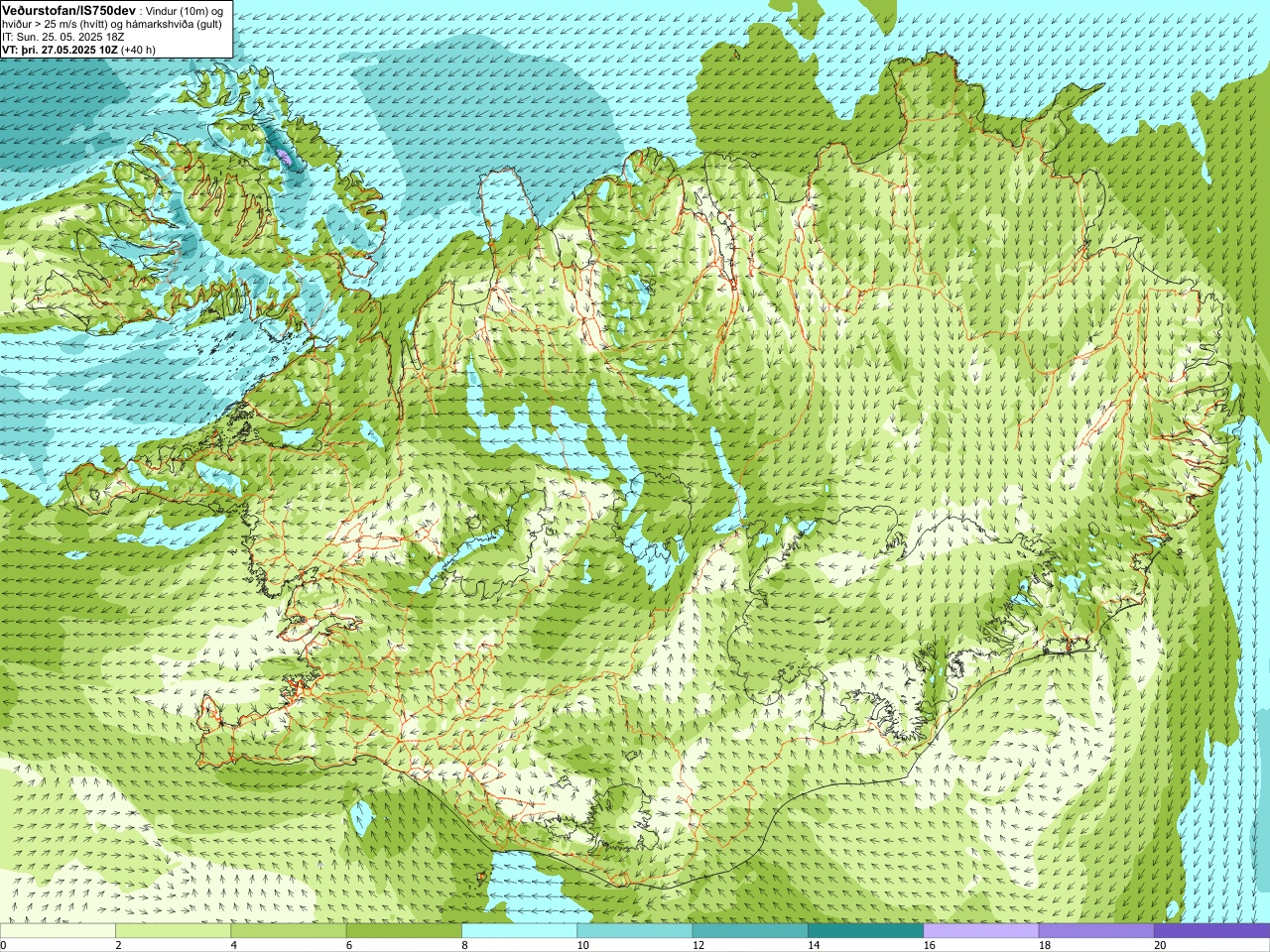Image resolution: width=1270 pixels, height=952 pixels.
Task: Choose the 6–8 m/s dark green legend swatch
Action: point(404,930)
